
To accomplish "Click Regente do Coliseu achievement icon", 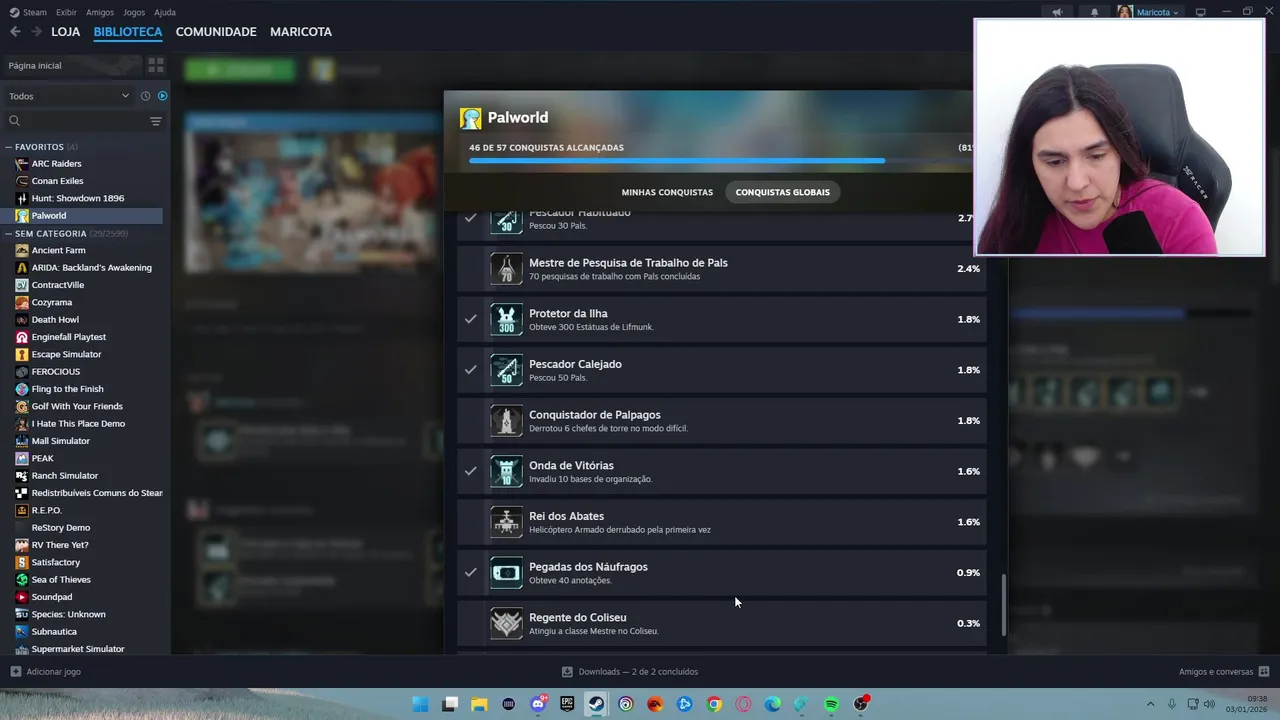I will 506,623.
